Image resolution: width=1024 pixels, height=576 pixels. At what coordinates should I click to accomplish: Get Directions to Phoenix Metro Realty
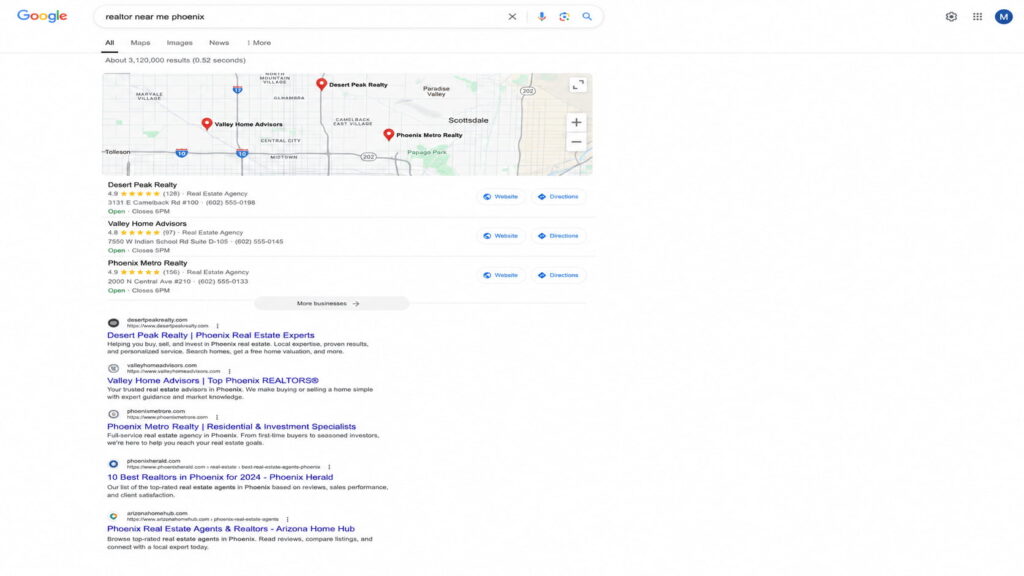click(x=558, y=275)
